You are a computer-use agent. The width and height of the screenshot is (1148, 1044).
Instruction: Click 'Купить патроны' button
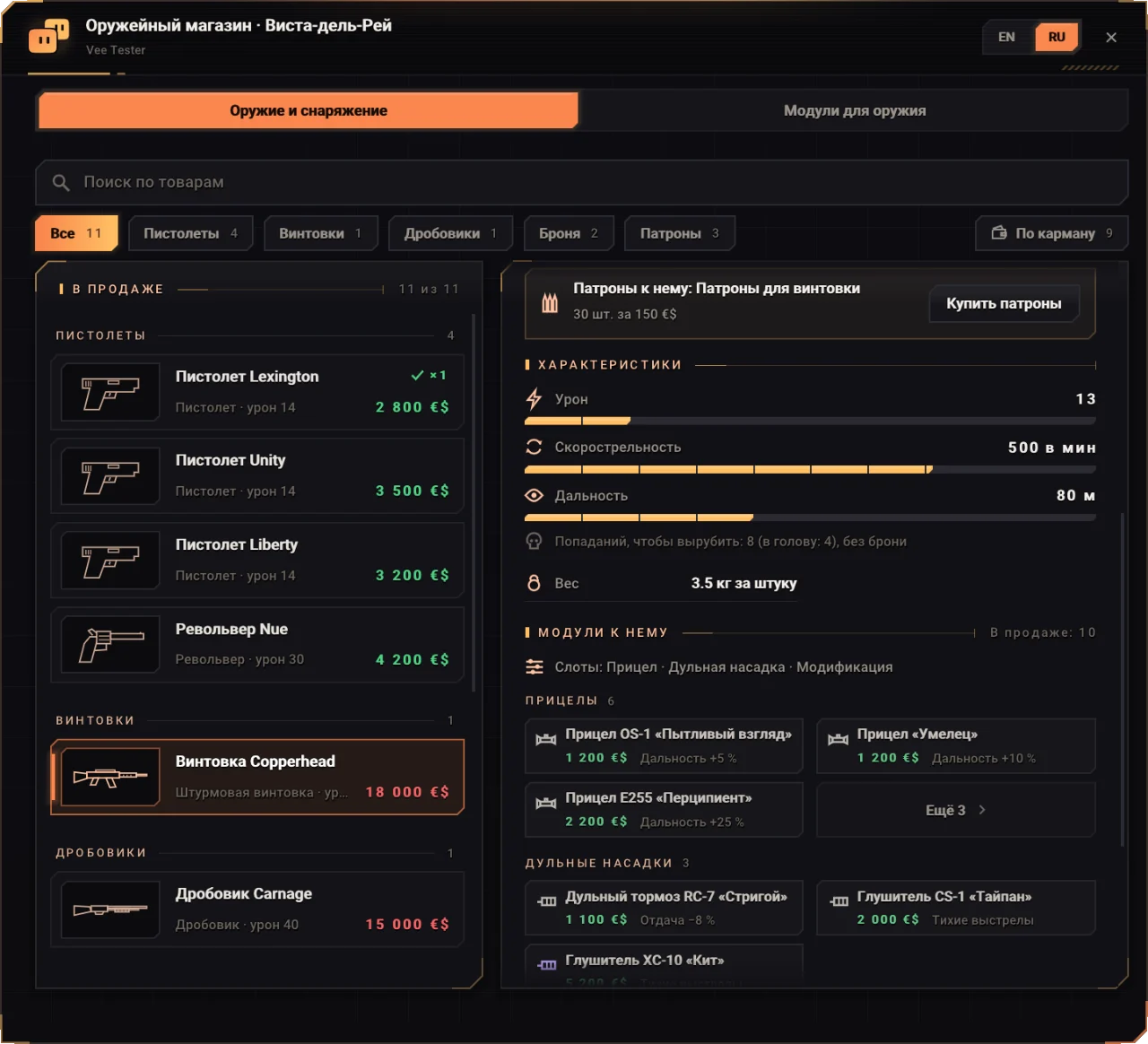(x=1004, y=303)
